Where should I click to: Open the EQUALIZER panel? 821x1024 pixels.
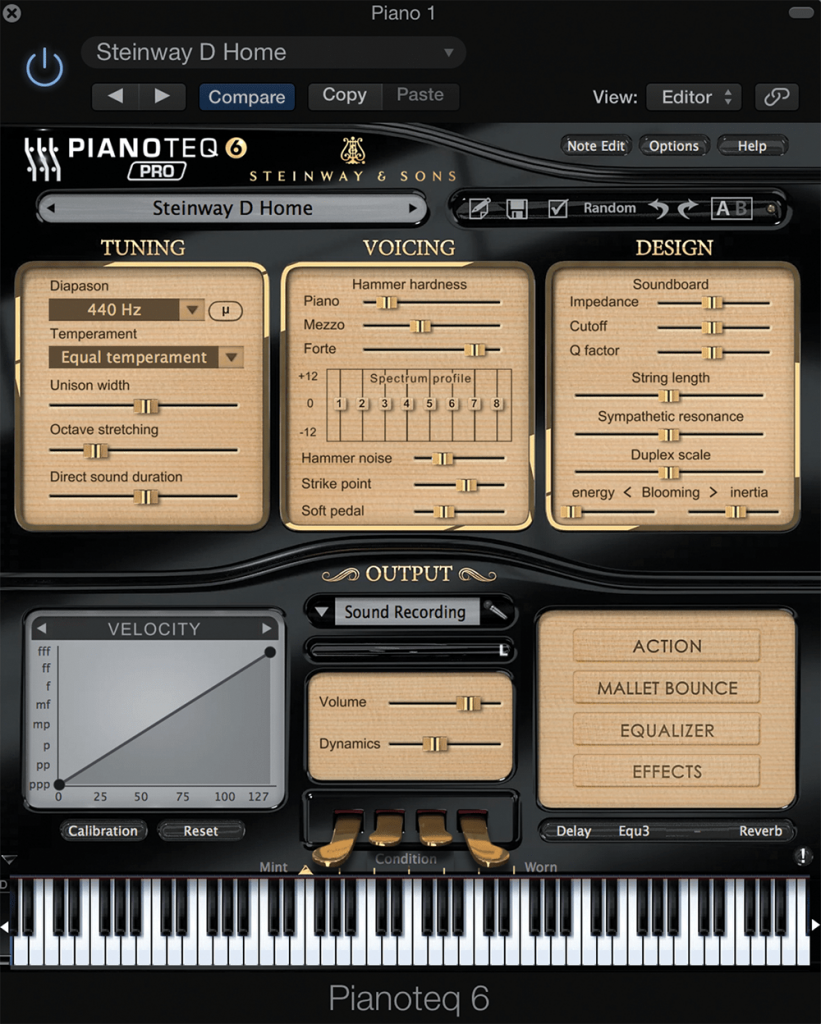(x=667, y=730)
